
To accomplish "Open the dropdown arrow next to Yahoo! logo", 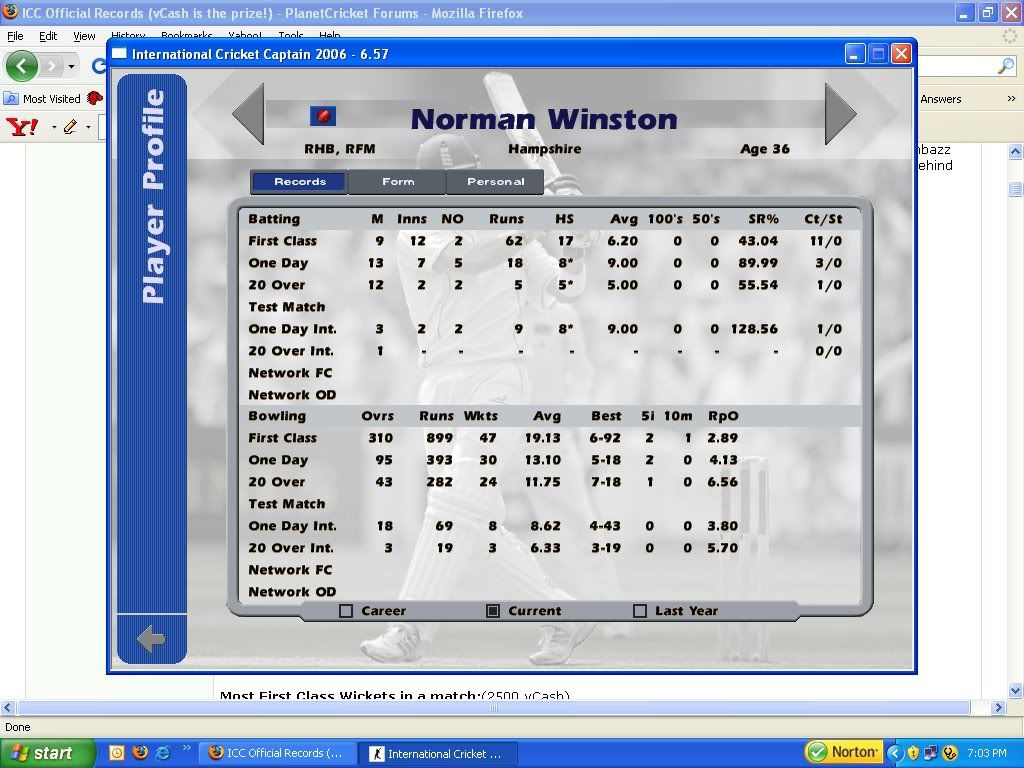I will [x=54, y=127].
